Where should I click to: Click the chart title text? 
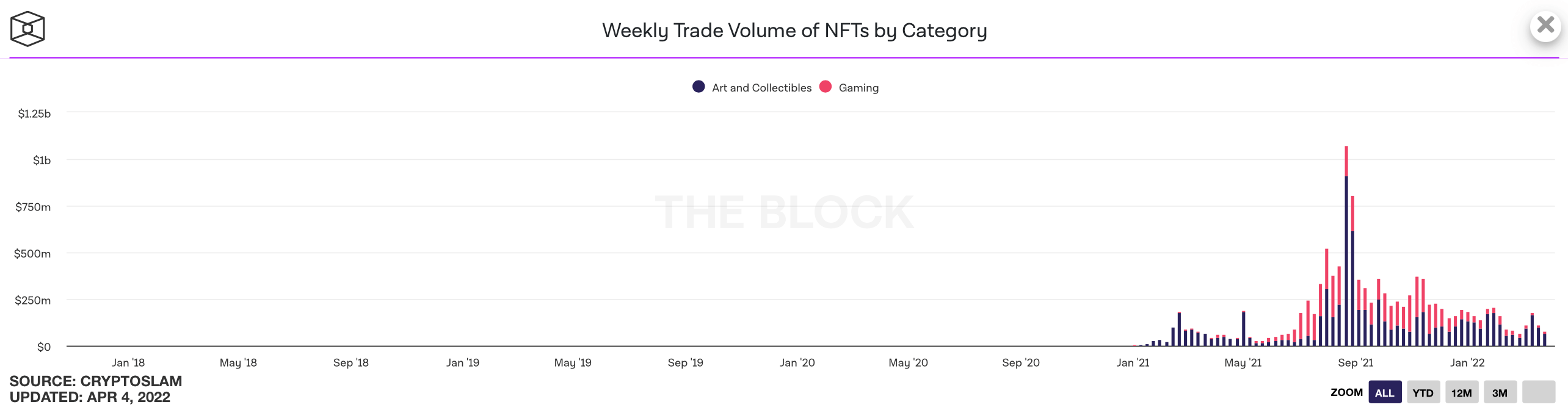(x=794, y=31)
